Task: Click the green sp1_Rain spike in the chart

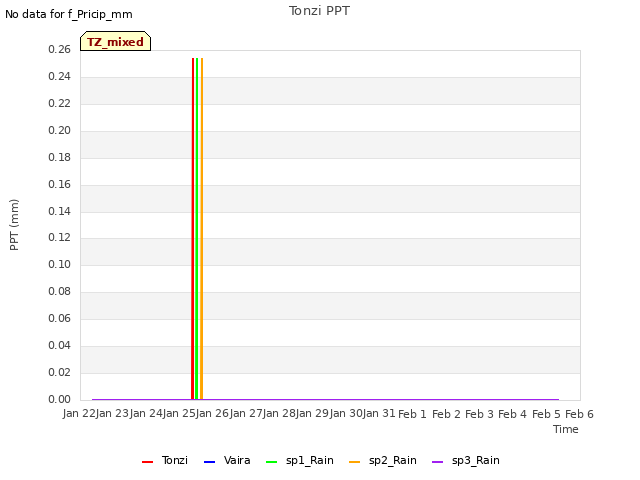Action: pyautogui.click(x=197, y=229)
